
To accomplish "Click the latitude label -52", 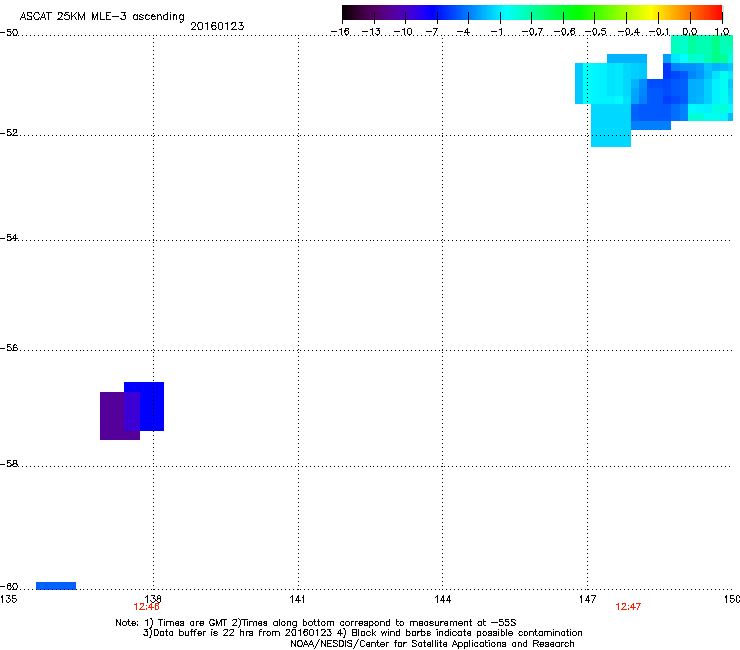I will click(9, 133).
